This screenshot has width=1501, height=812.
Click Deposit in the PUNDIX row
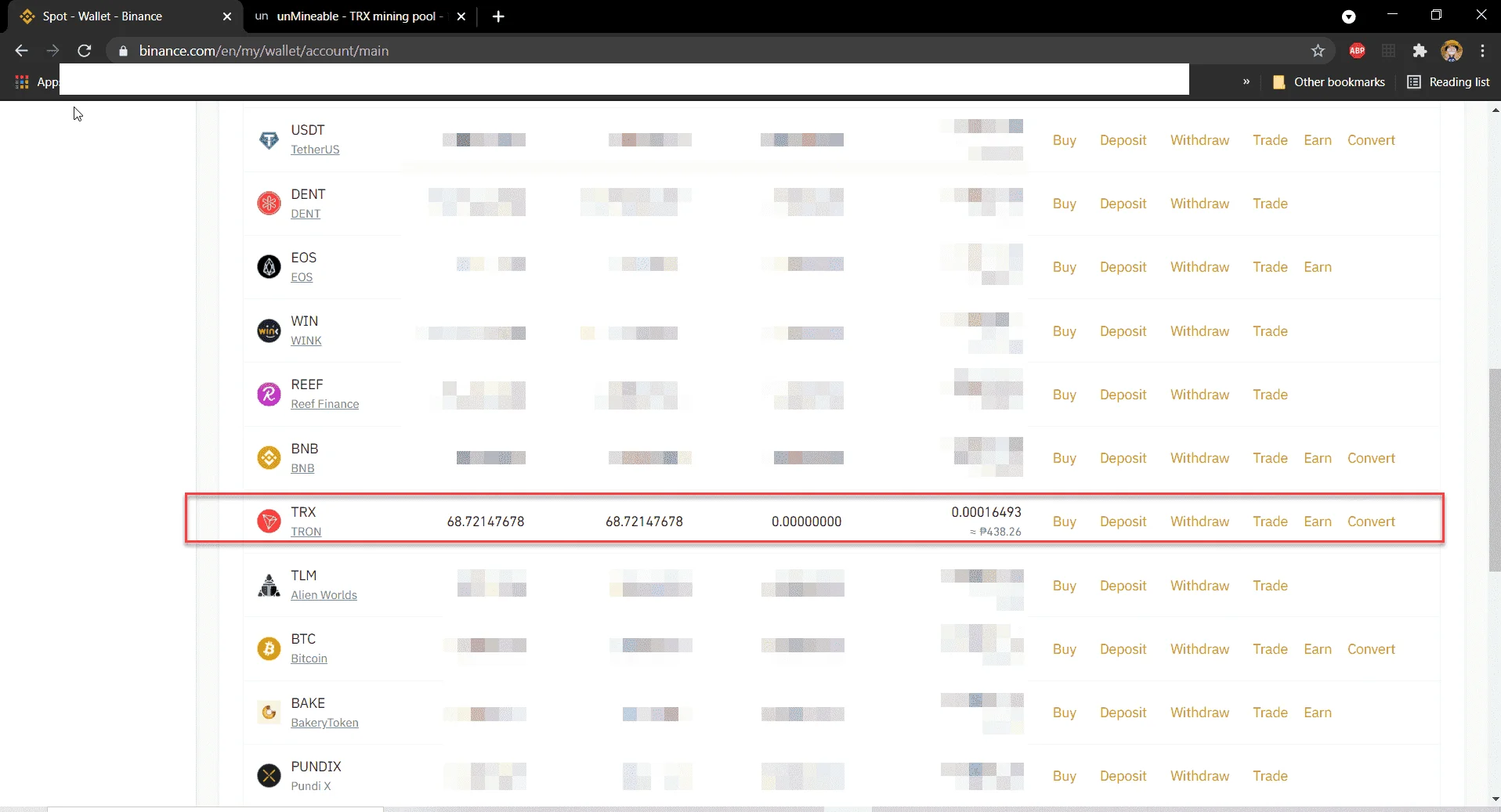[x=1123, y=776]
